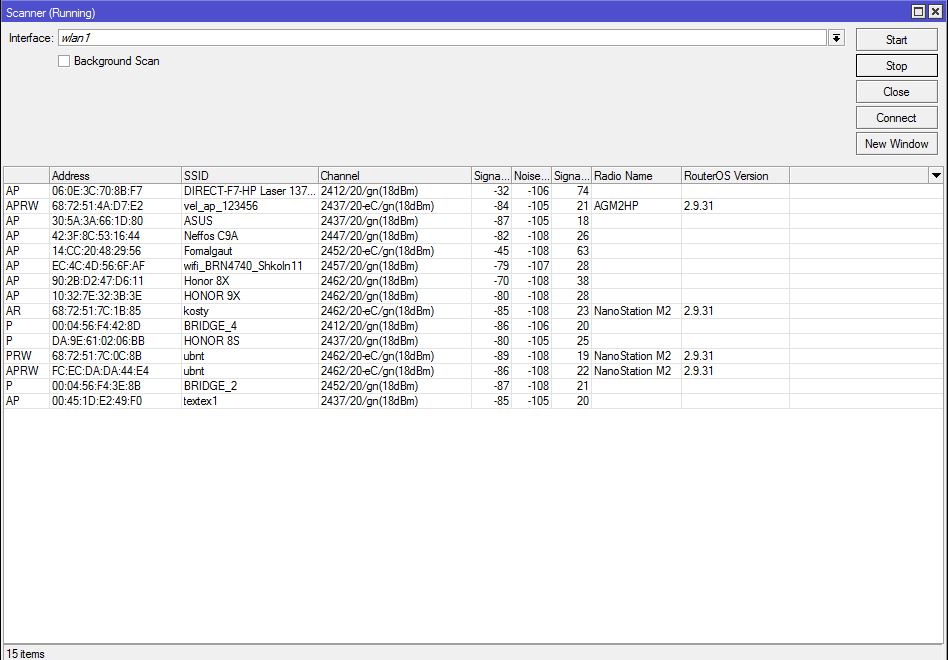
Task: Click the Start scan button
Action: [x=897, y=40]
